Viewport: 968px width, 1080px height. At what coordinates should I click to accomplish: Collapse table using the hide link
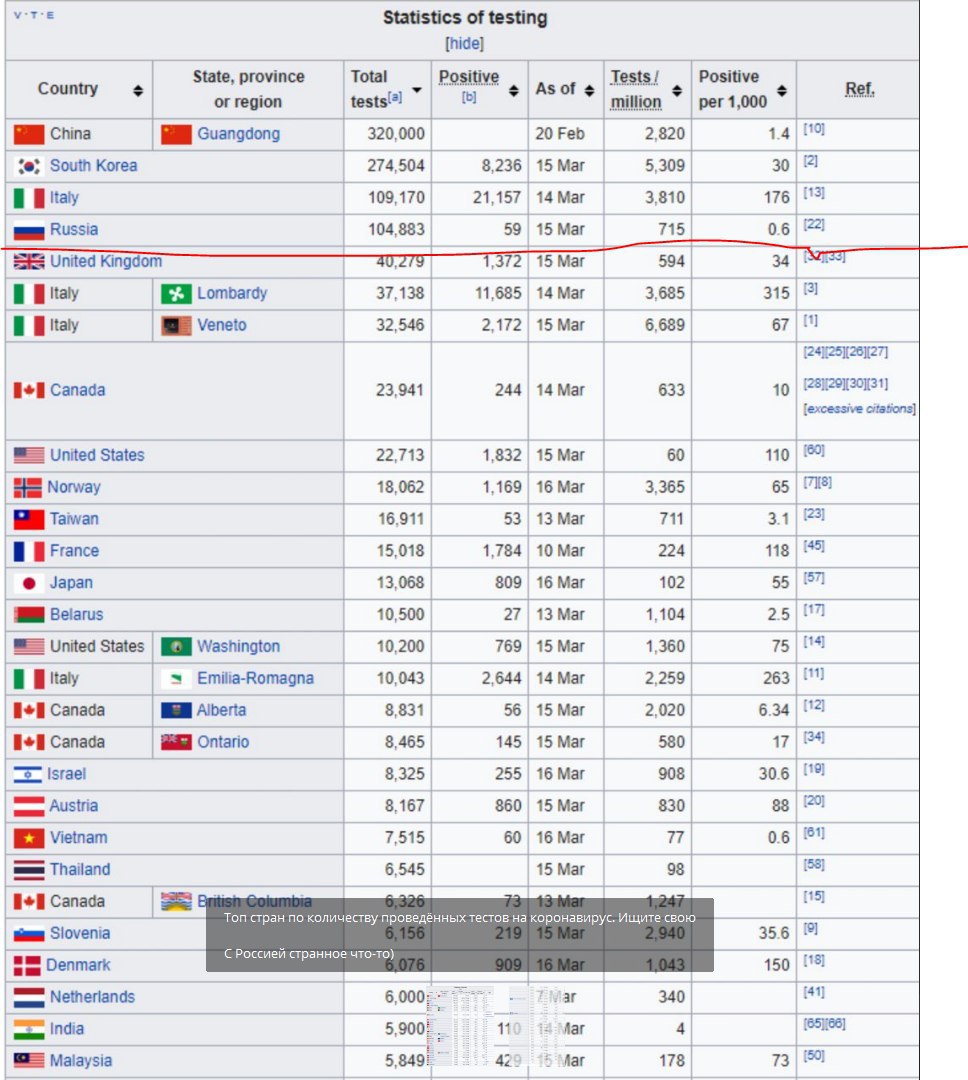464,43
